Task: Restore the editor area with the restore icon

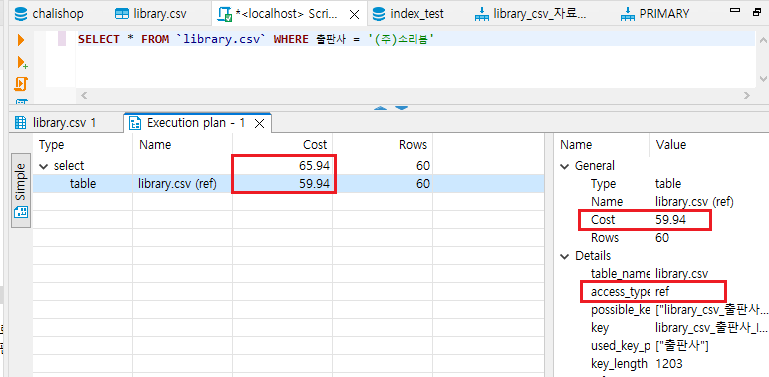Action: click(757, 11)
